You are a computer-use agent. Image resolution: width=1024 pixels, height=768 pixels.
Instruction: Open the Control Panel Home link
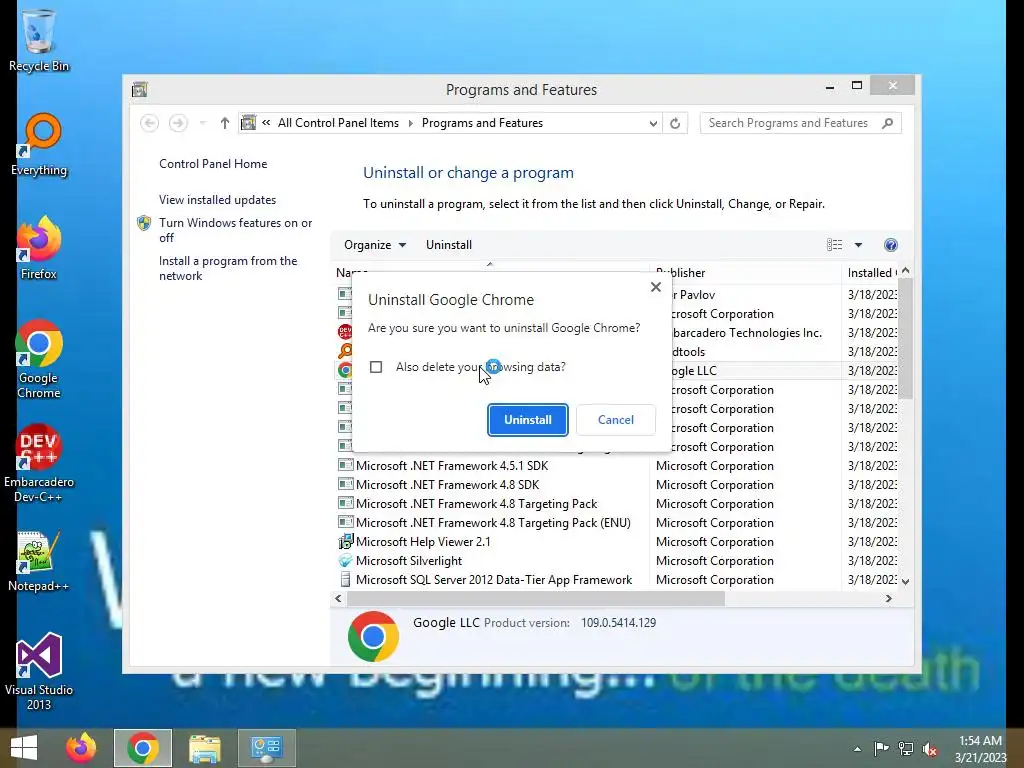[213, 164]
